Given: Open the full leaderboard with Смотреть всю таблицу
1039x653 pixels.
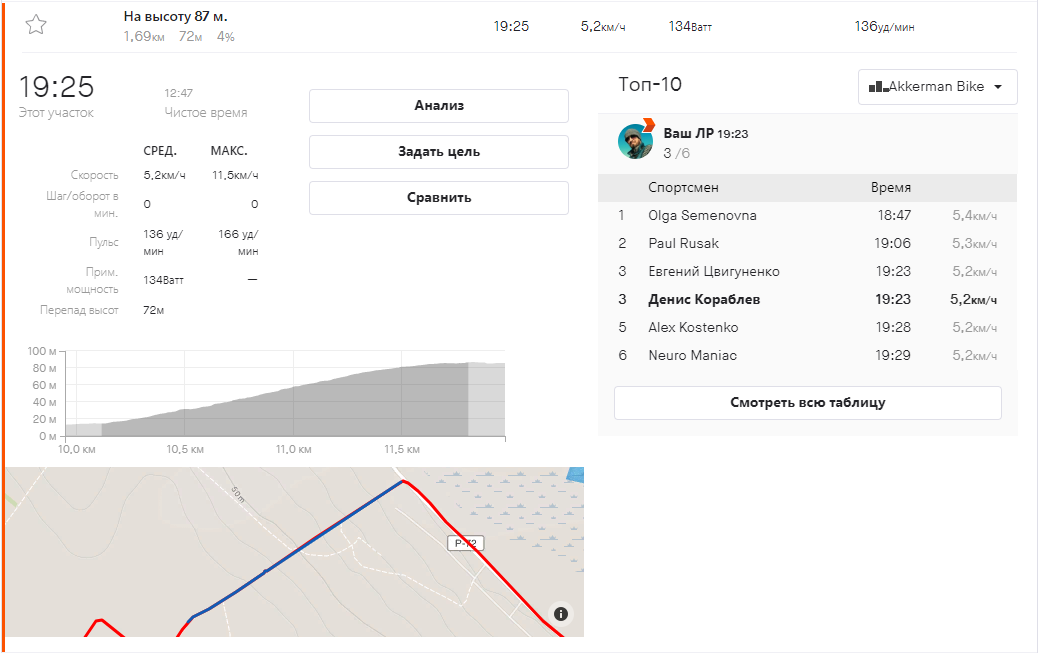Looking at the screenshot, I should (x=807, y=403).
